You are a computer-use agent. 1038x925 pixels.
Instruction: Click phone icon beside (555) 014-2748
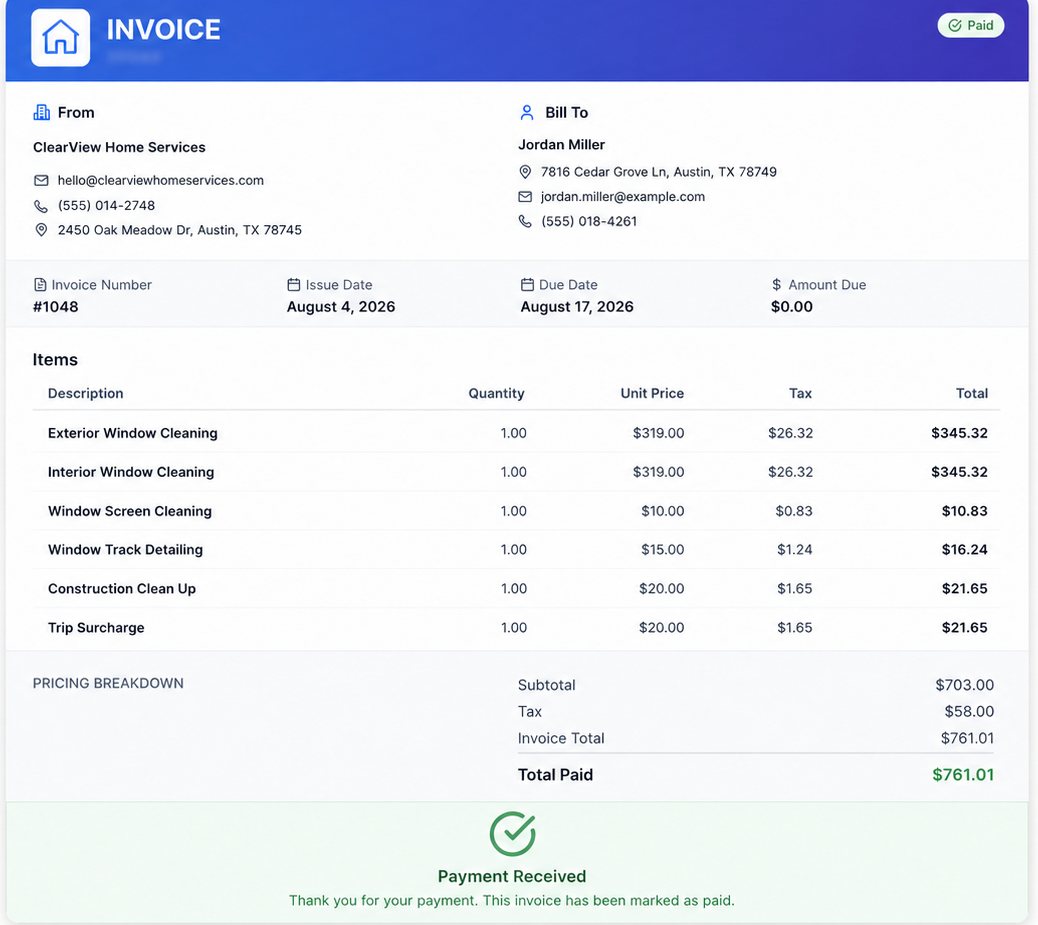tap(41, 206)
